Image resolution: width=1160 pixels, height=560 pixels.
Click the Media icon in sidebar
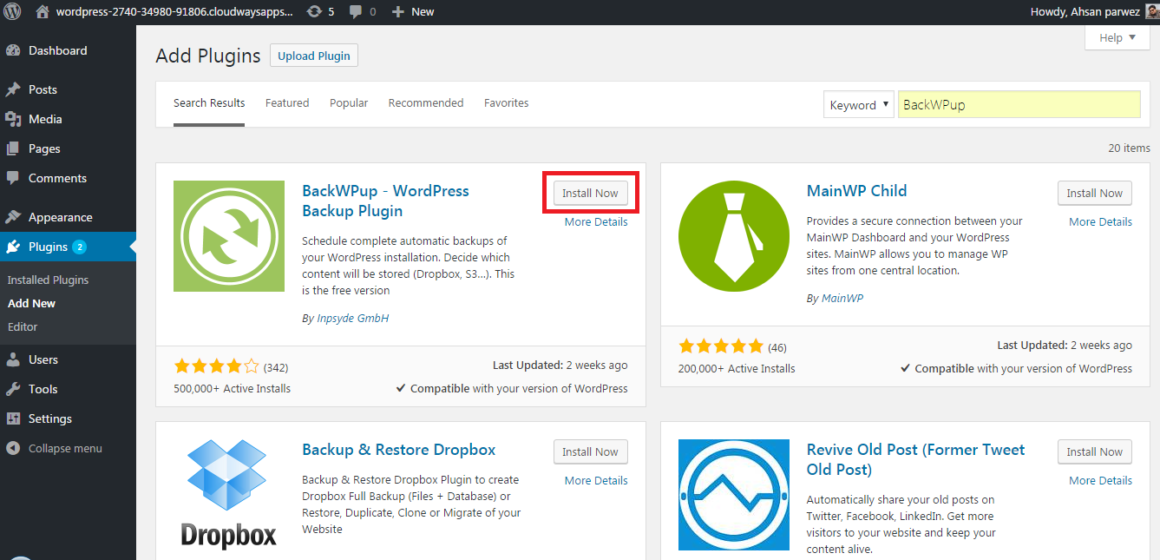pos(13,119)
